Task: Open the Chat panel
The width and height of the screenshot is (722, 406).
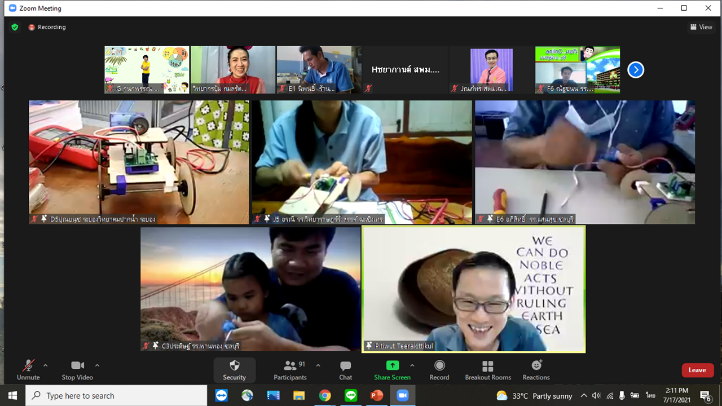Action: click(345, 368)
